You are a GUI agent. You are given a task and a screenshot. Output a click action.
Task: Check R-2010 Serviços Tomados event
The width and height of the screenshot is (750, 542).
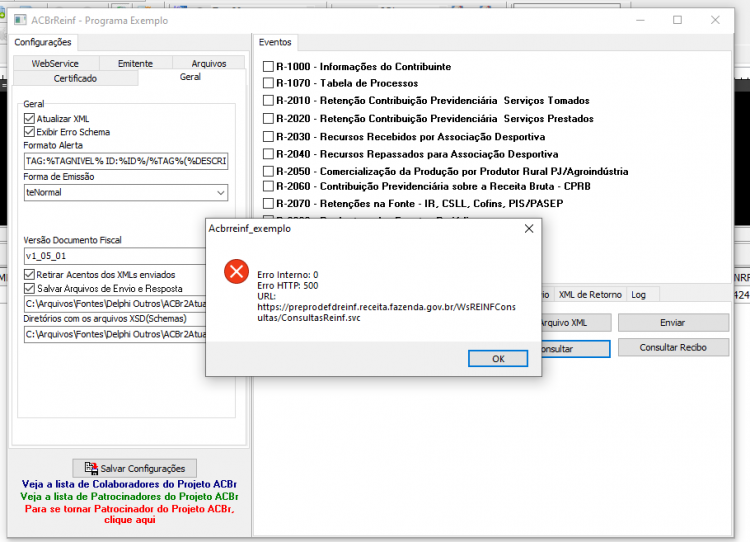click(268, 100)
